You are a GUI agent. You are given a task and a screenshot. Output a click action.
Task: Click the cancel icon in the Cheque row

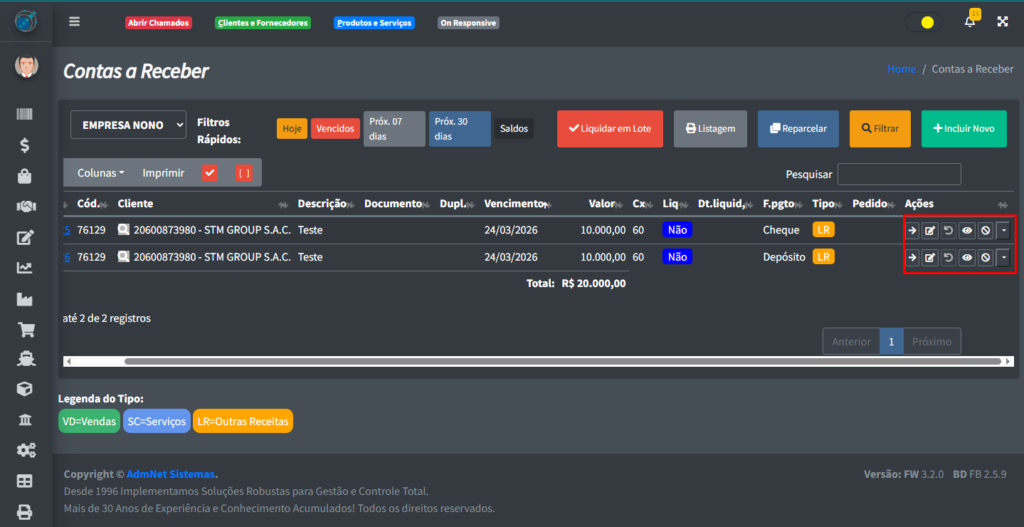985,231
